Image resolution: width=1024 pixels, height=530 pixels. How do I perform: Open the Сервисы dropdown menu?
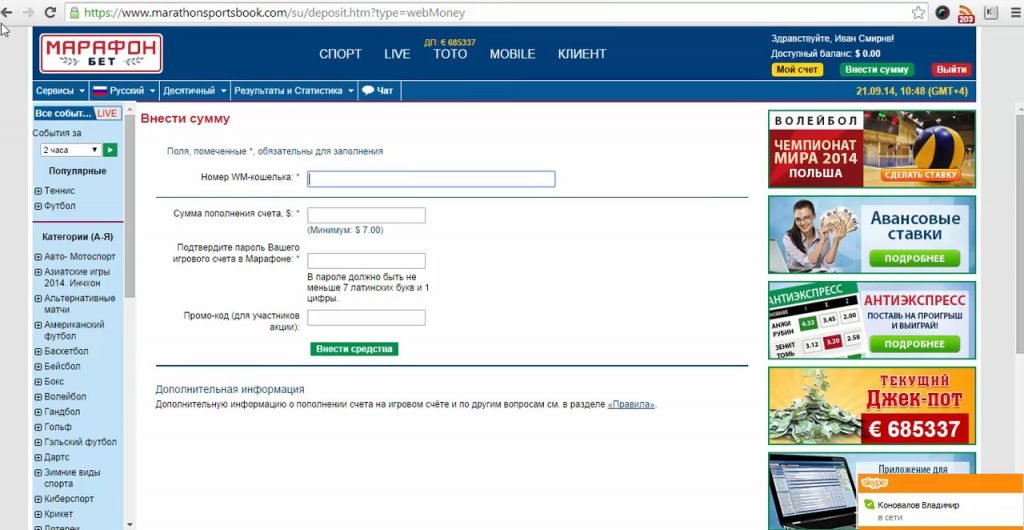pos(60,91)
